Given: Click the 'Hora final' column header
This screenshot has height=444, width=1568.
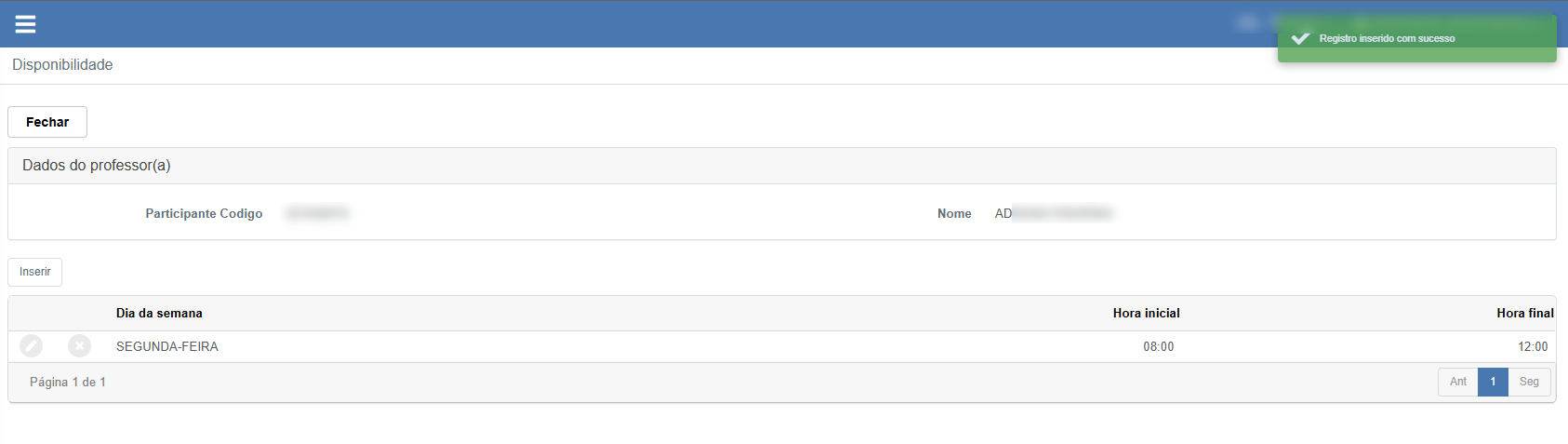Looking at the screenshot, I should tap(1524, 314).
